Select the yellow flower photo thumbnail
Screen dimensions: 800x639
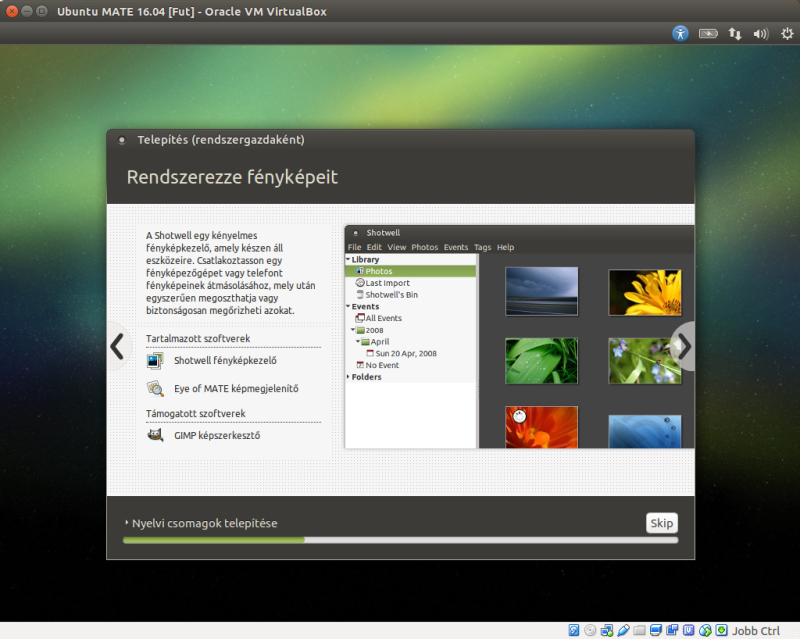pyautogui.click(x=645, y=292)
